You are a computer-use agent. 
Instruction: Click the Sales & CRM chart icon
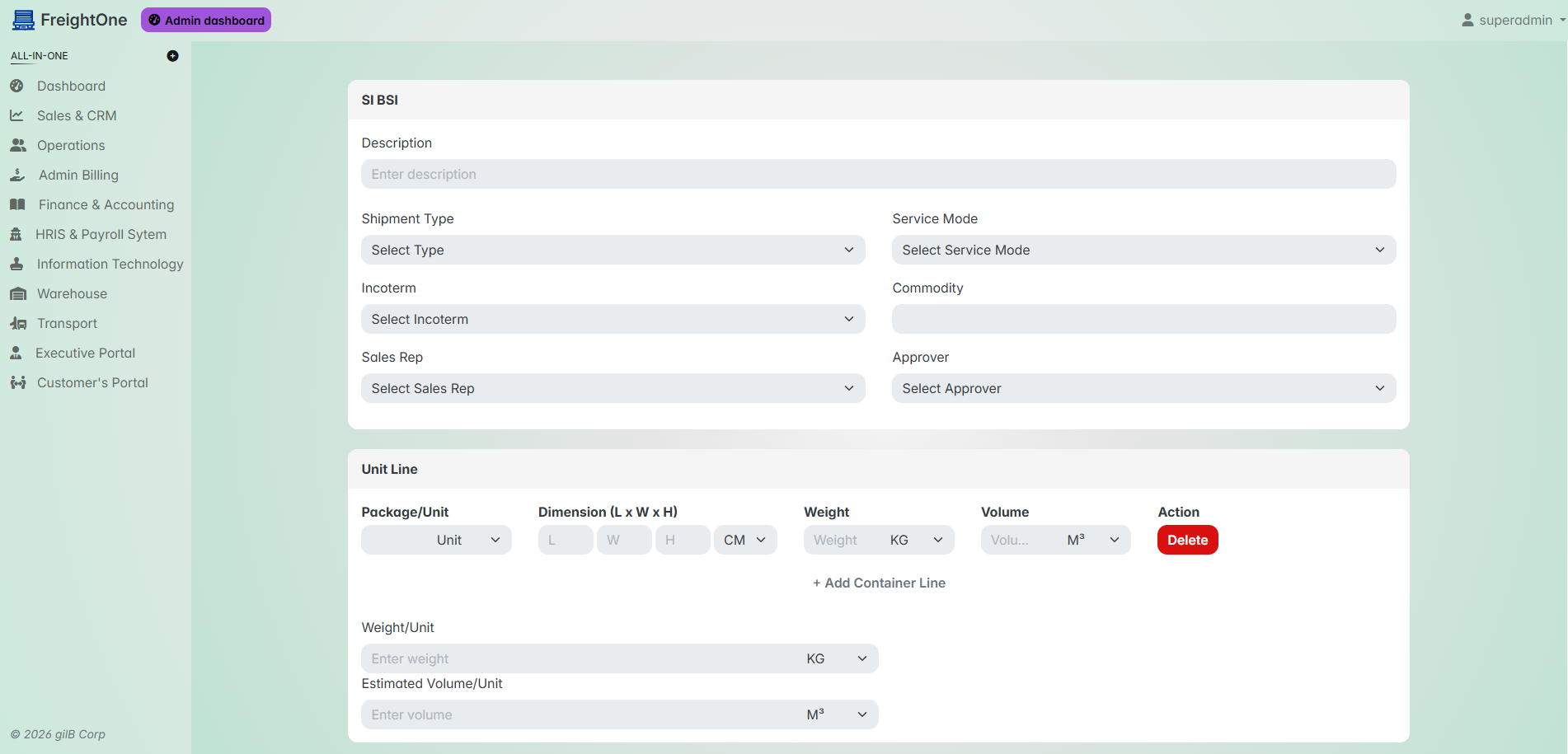coord(16,115)
